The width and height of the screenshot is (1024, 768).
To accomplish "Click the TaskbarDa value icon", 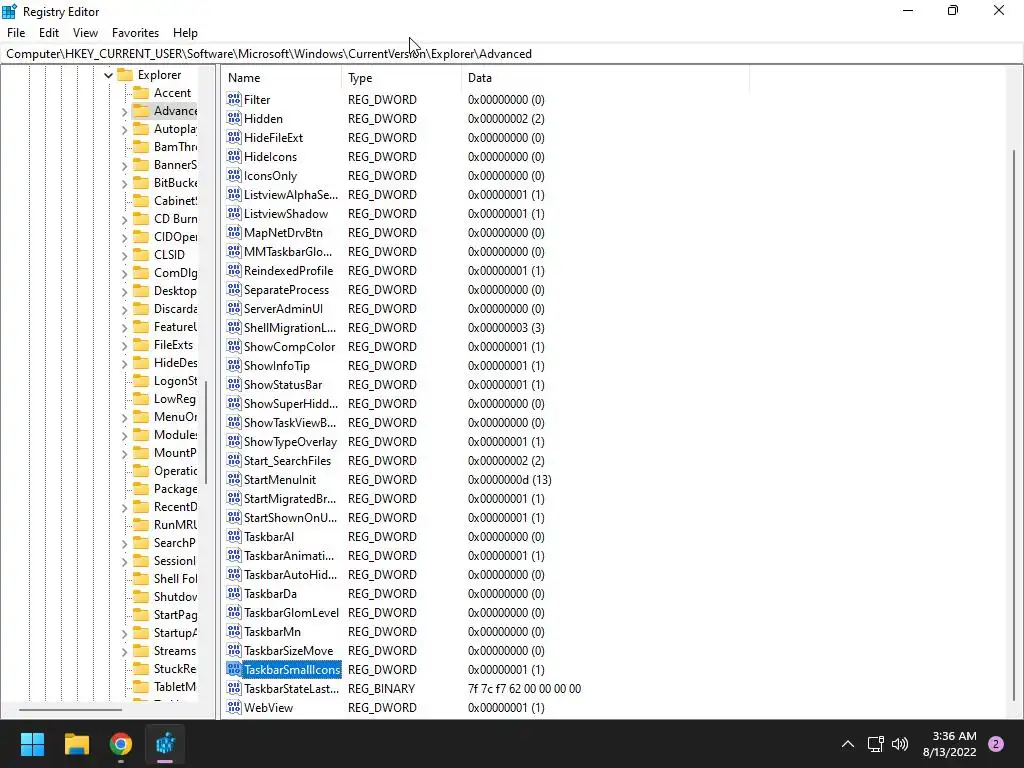I will point(234,593).
